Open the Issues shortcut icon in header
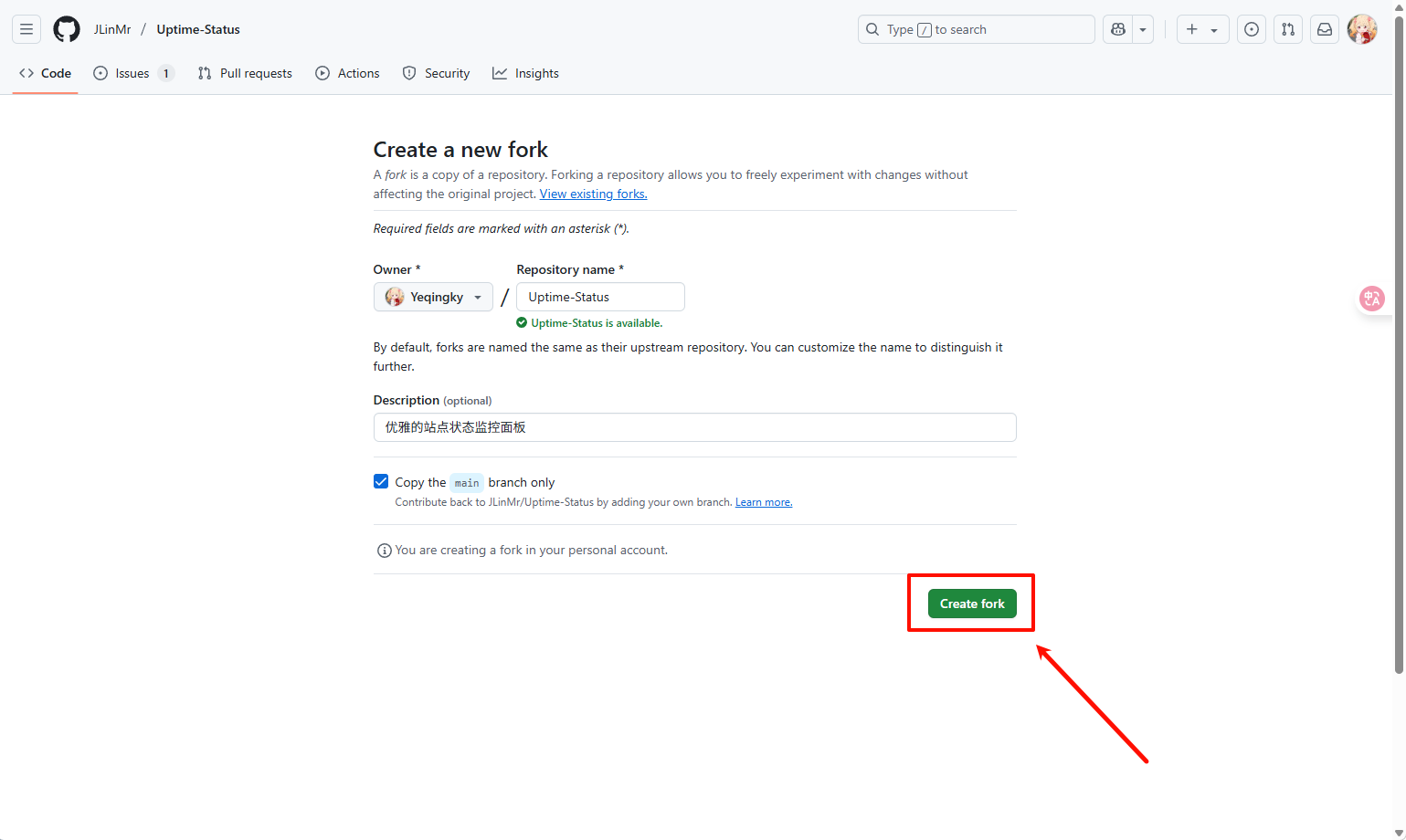Image resolution: width=1406 pixels, height=840 pixels. [1252, 29]
